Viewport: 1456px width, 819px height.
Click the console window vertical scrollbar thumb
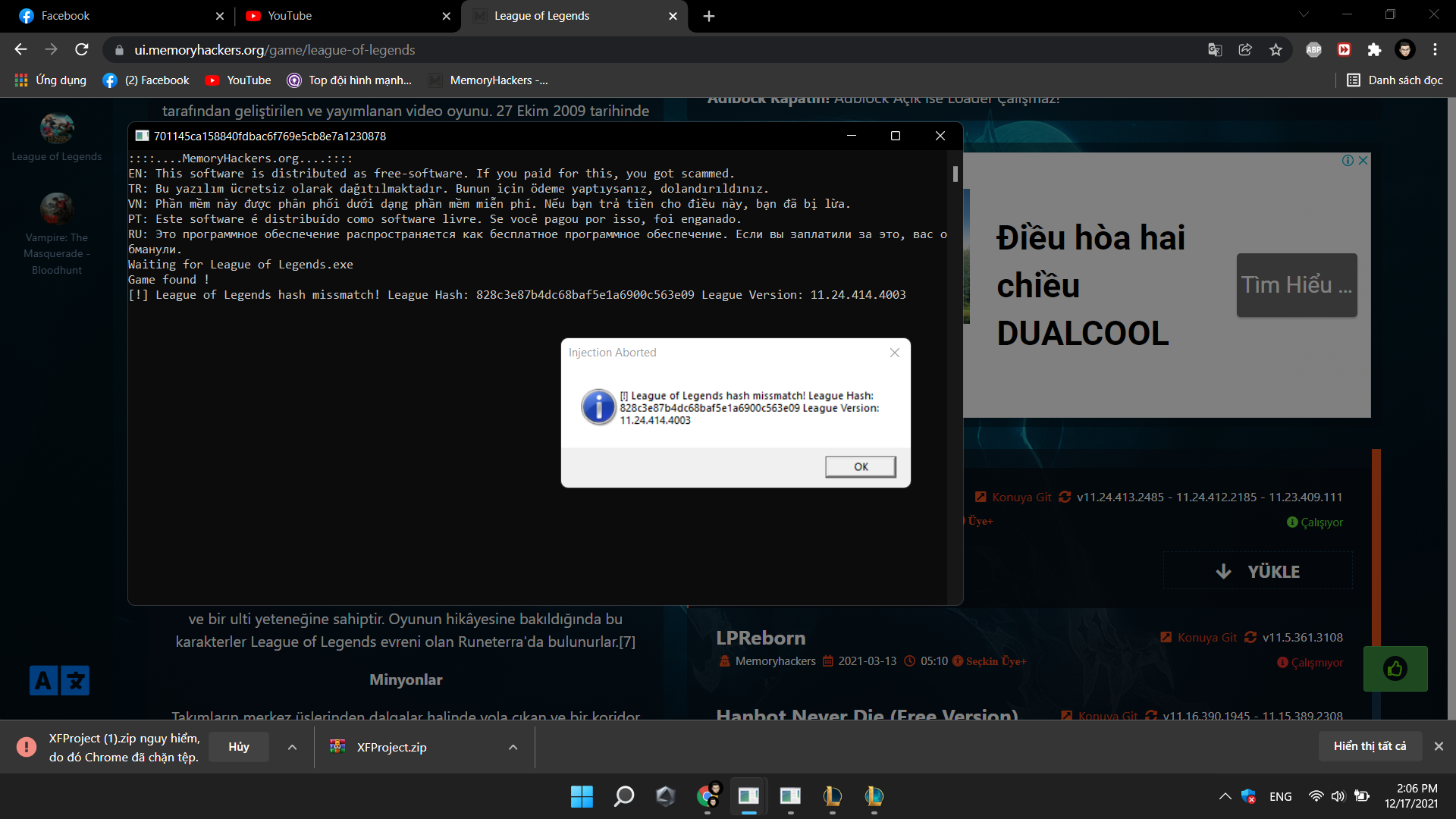[955, 174]
